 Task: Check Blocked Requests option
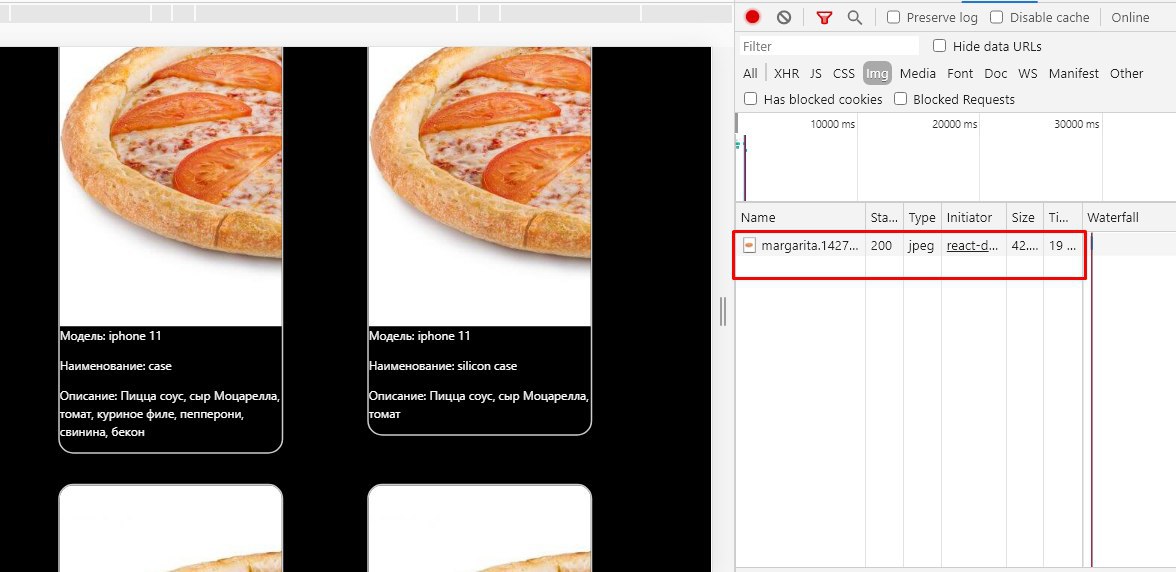(901, 99)
